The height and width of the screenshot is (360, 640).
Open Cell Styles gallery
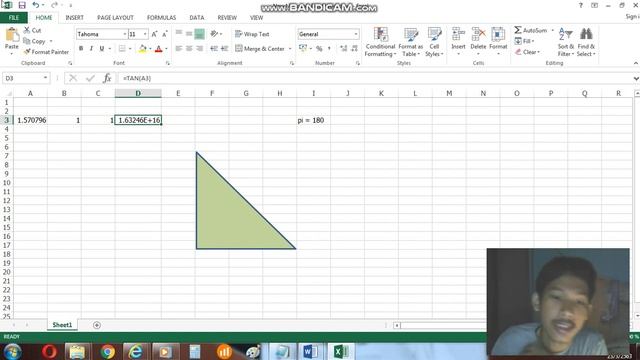(x=434, y=42)
